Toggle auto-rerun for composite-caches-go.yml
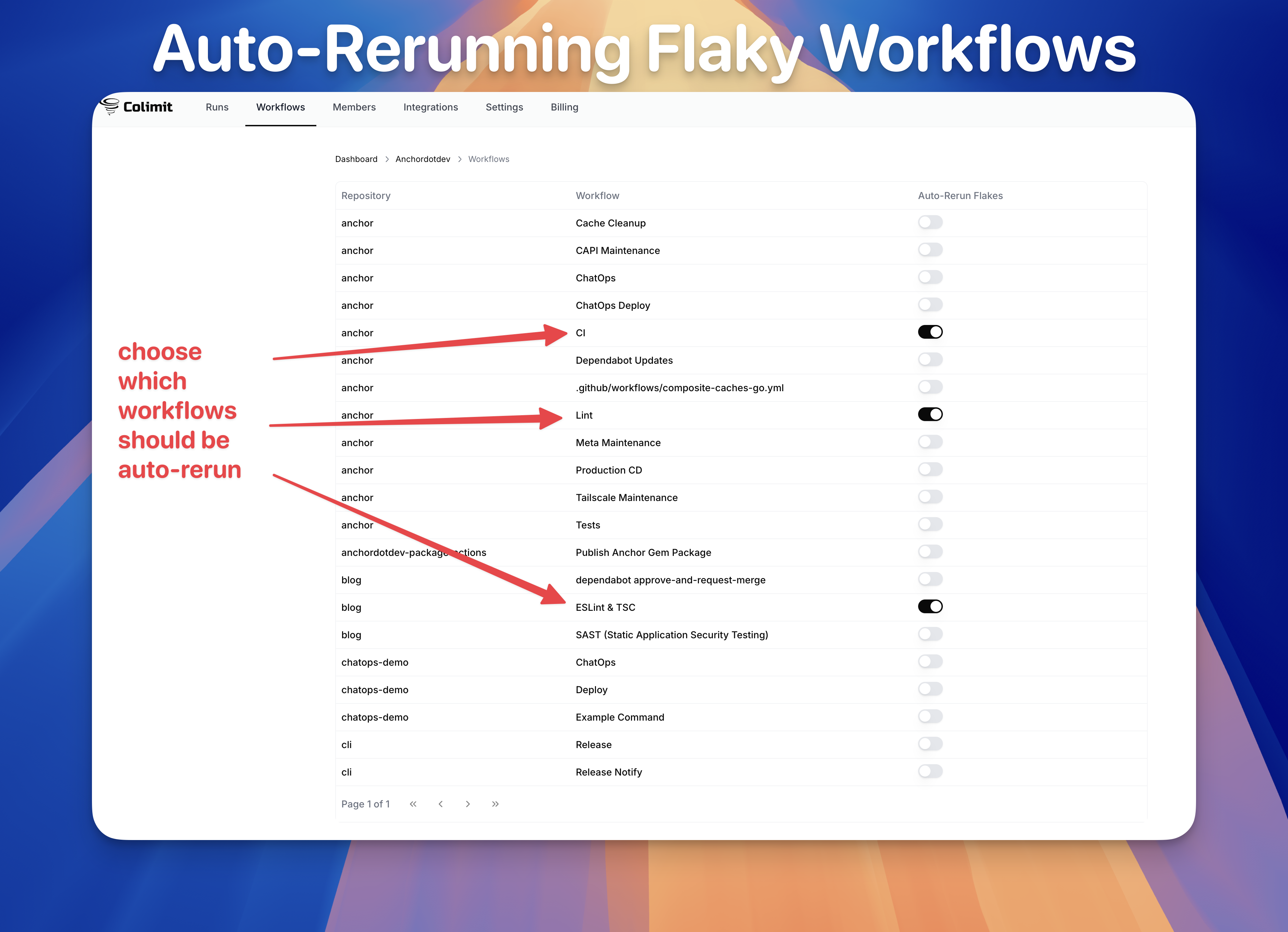This screenshot has height=932, width=1288. pyautogui.click(x=930, y=387)
